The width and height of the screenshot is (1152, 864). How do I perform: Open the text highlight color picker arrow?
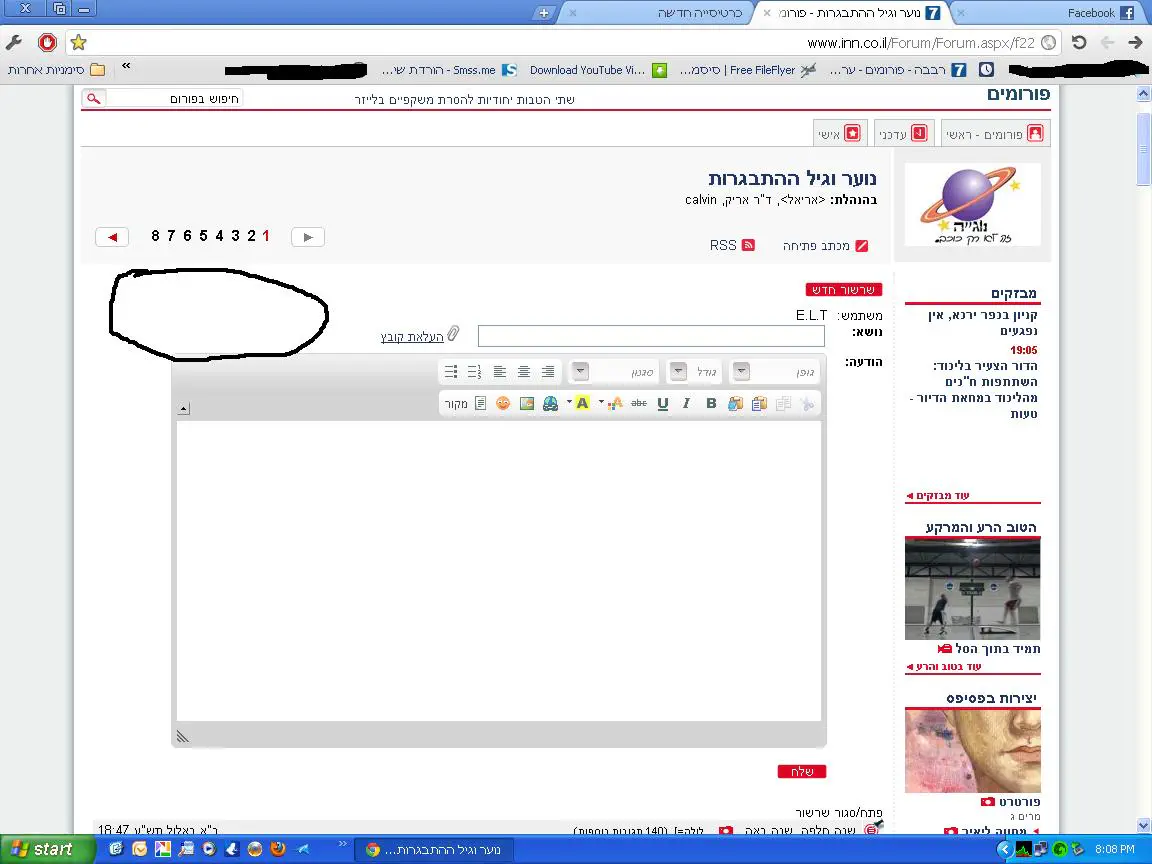pos(570,403)
